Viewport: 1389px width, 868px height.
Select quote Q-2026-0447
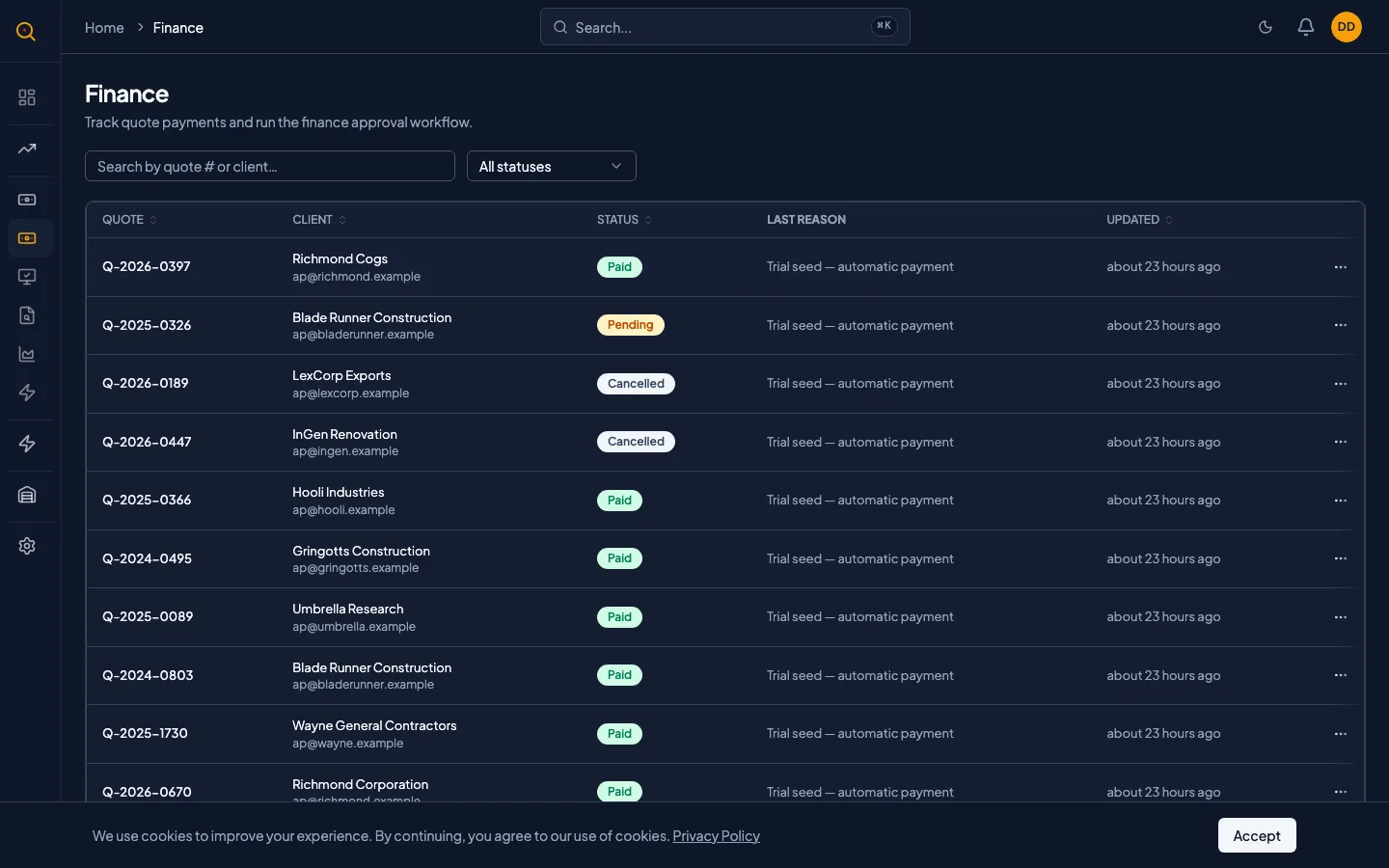pos(147,442)
